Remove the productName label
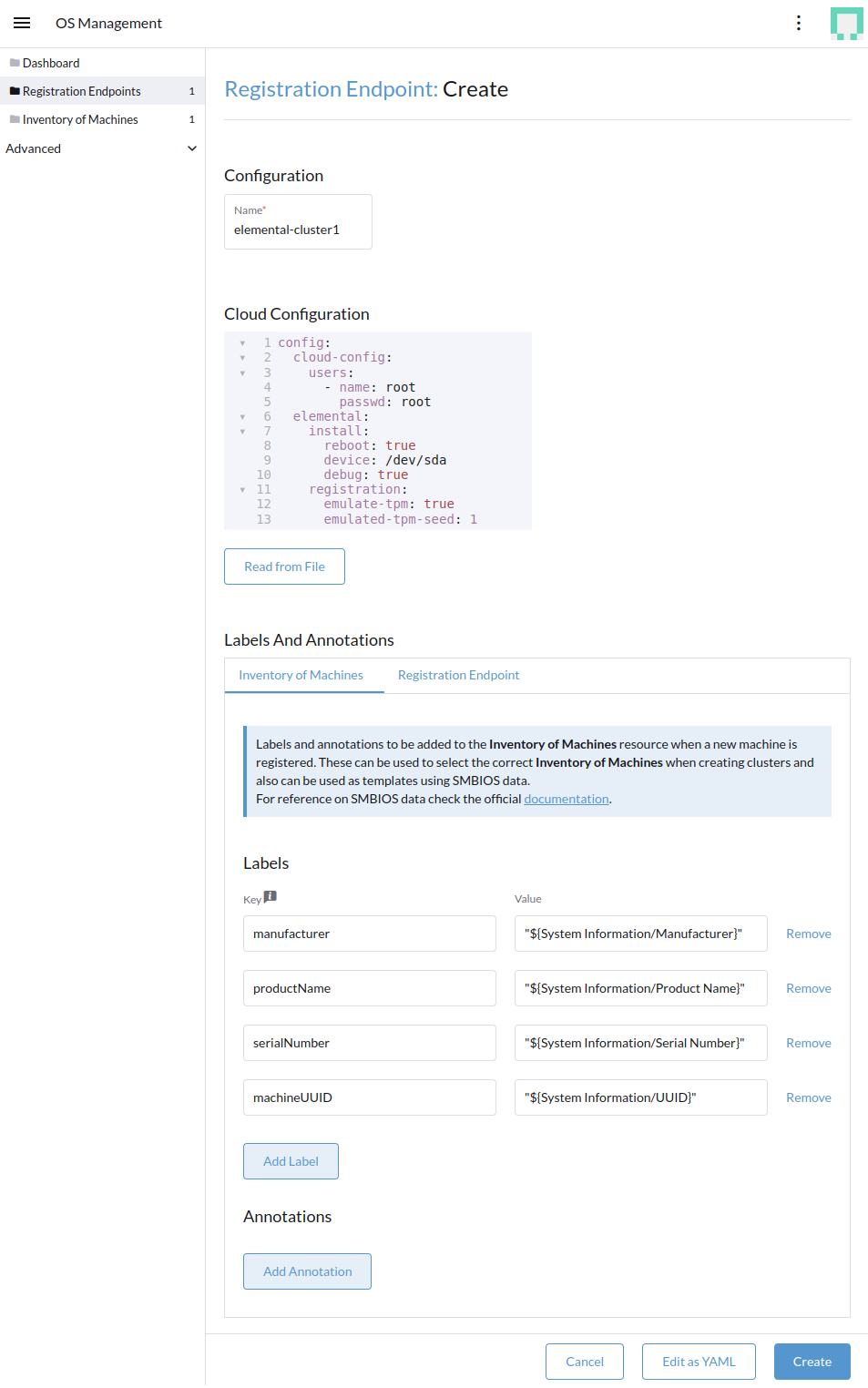Image resolution: width=868 pixels, height=1388 pixels. [x=809, y=988]
